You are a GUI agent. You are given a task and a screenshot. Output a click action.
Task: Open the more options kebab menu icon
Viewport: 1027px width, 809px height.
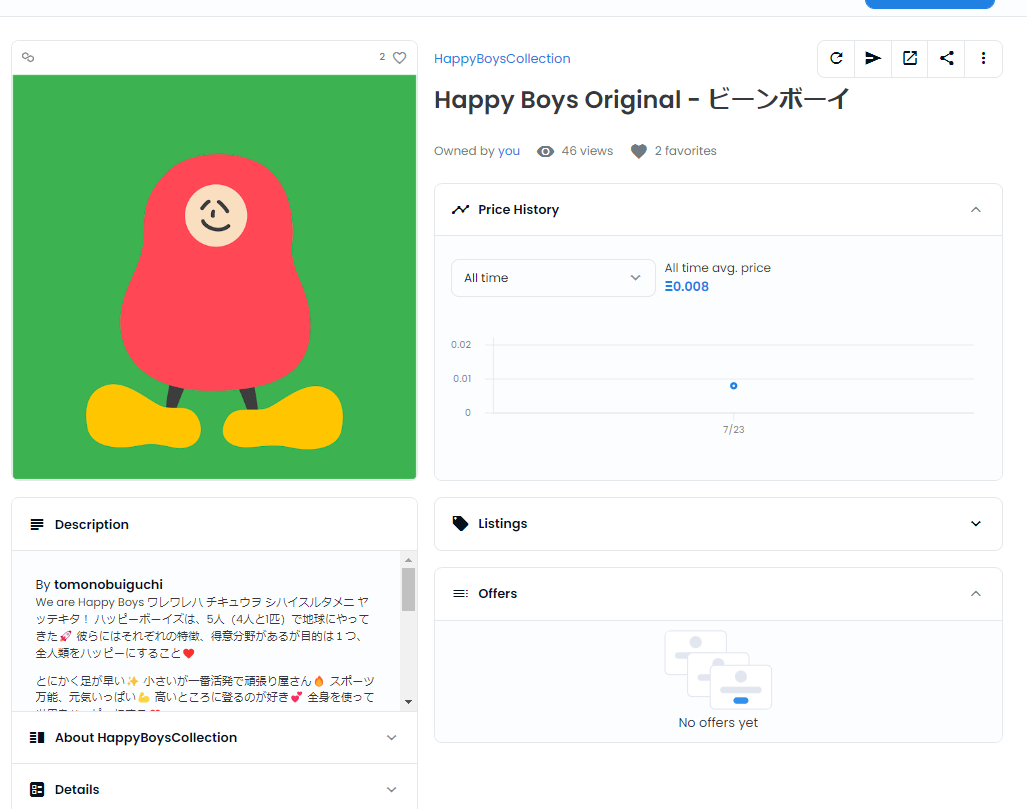click(984, 58)
